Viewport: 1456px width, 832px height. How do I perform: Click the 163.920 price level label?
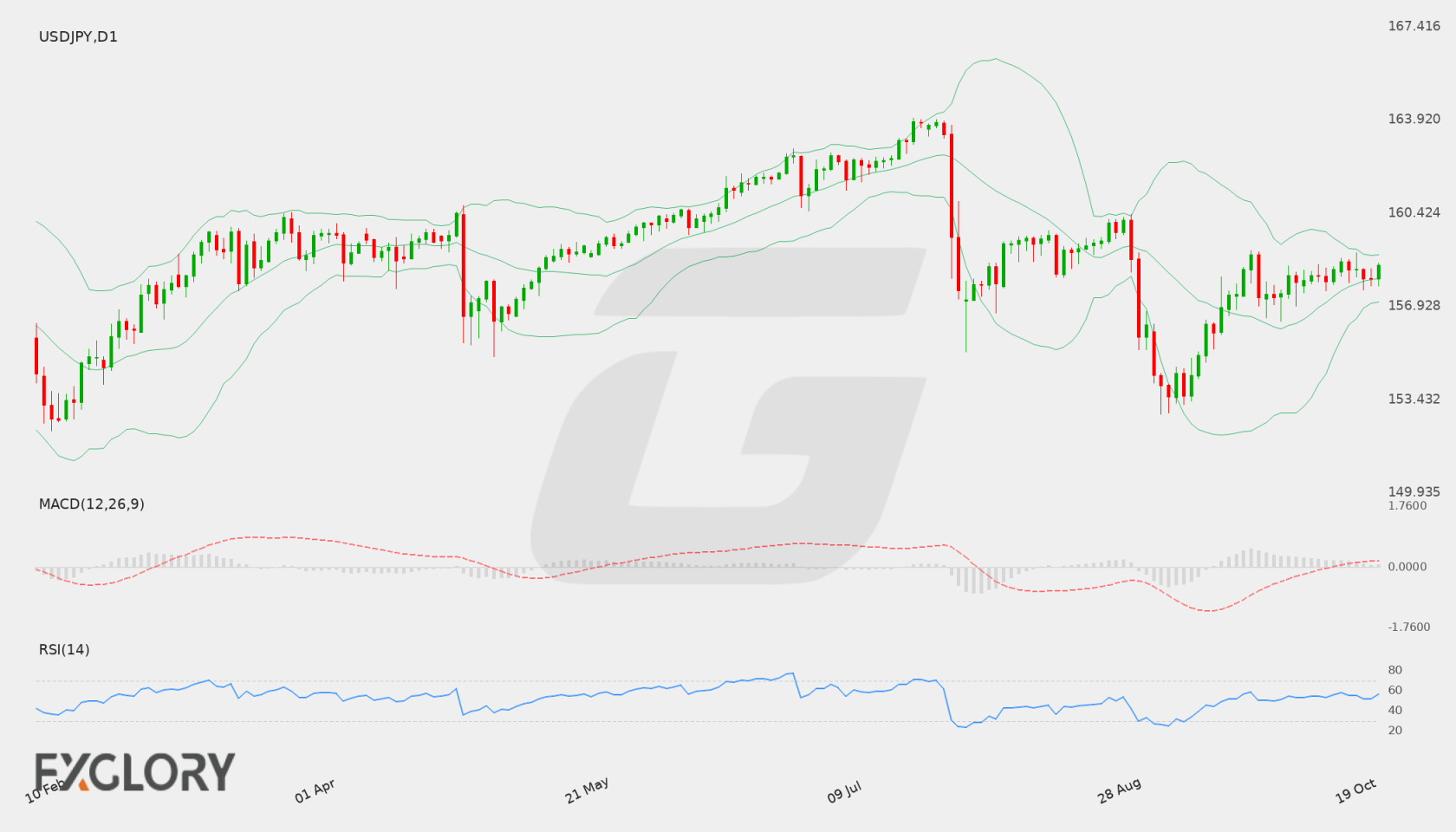pyautogui.click(x=1414, y=119)
